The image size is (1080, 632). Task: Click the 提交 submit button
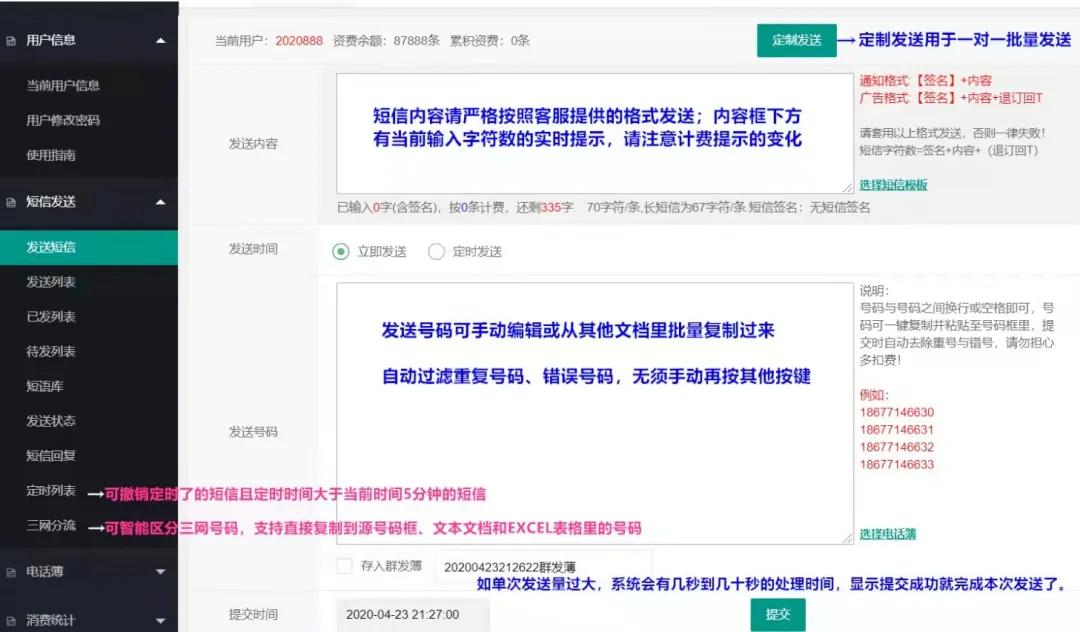777,615
